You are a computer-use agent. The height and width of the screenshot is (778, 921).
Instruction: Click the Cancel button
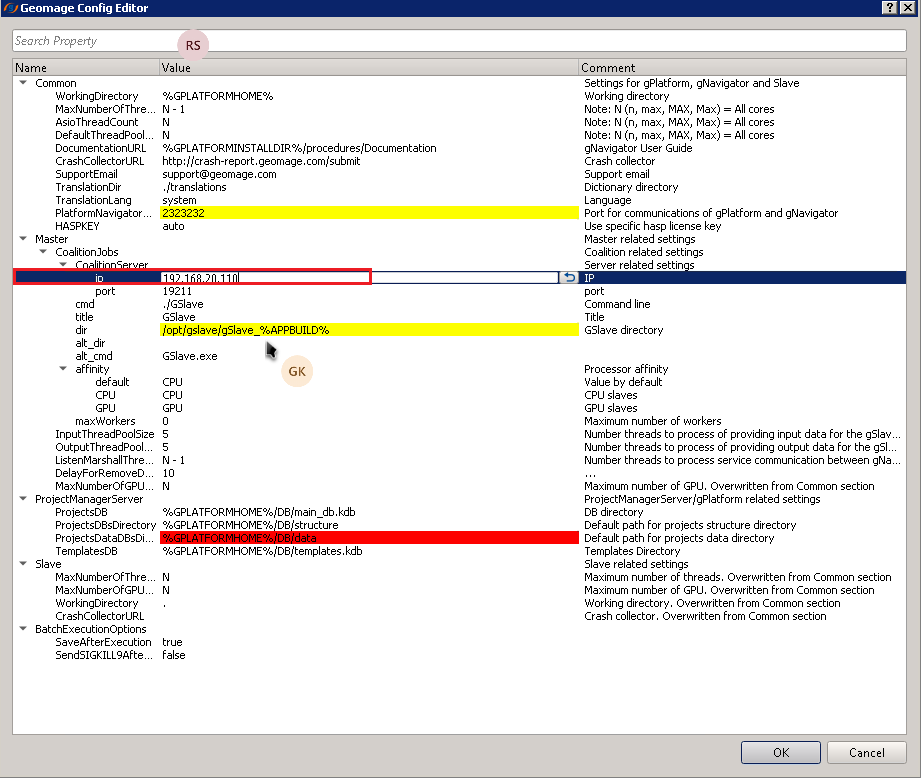pos(866,753)
